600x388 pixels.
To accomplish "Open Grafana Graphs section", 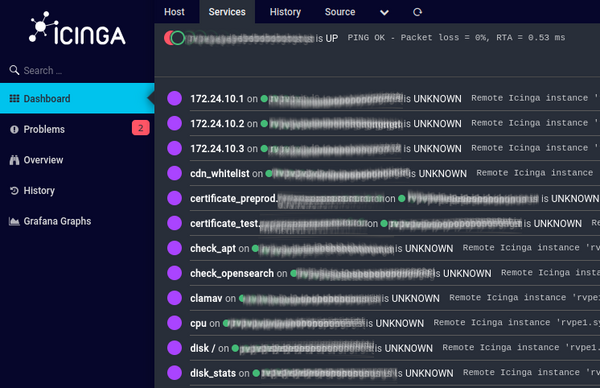I will (77, 221).
